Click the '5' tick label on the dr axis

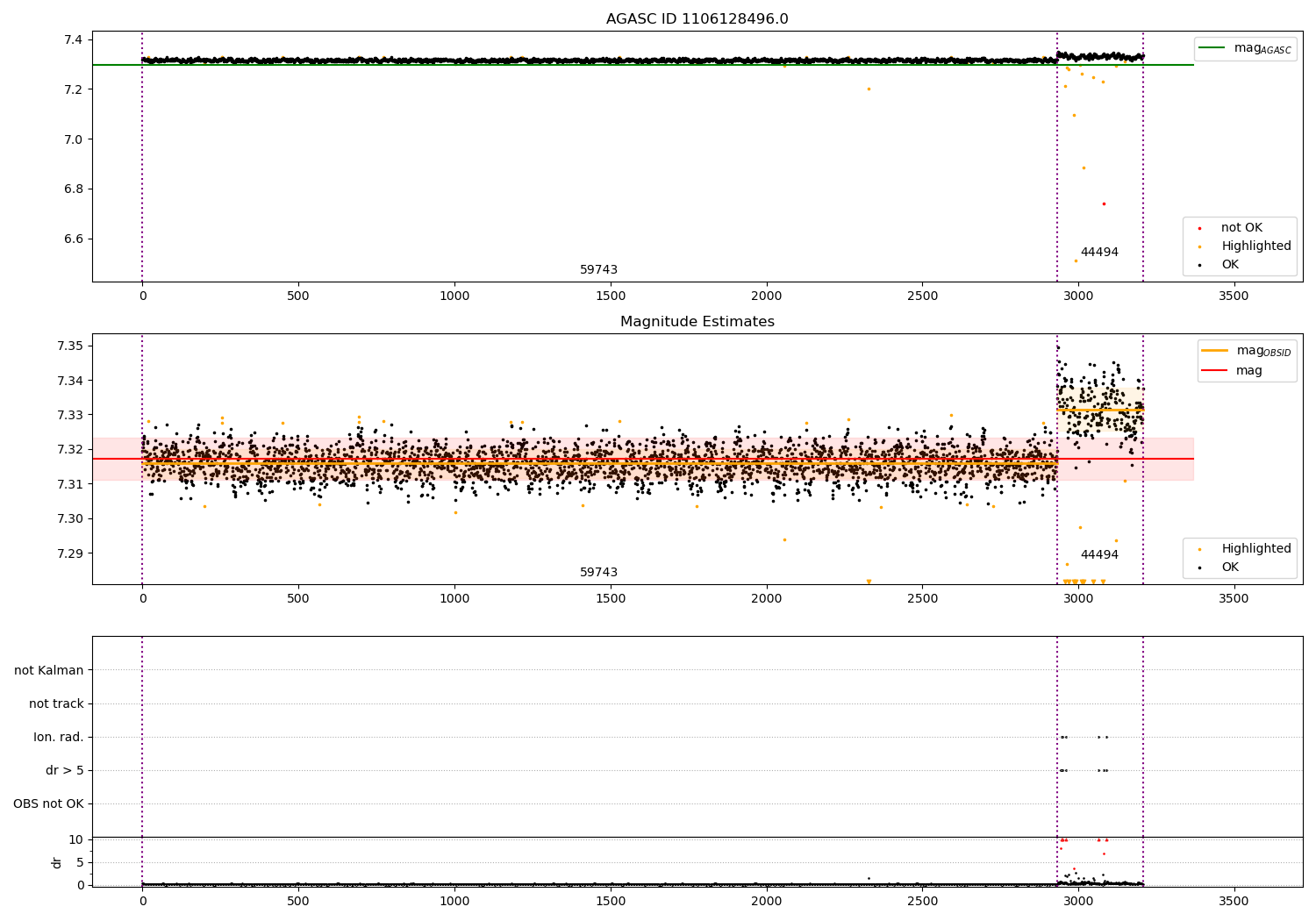tap(80, 863)
